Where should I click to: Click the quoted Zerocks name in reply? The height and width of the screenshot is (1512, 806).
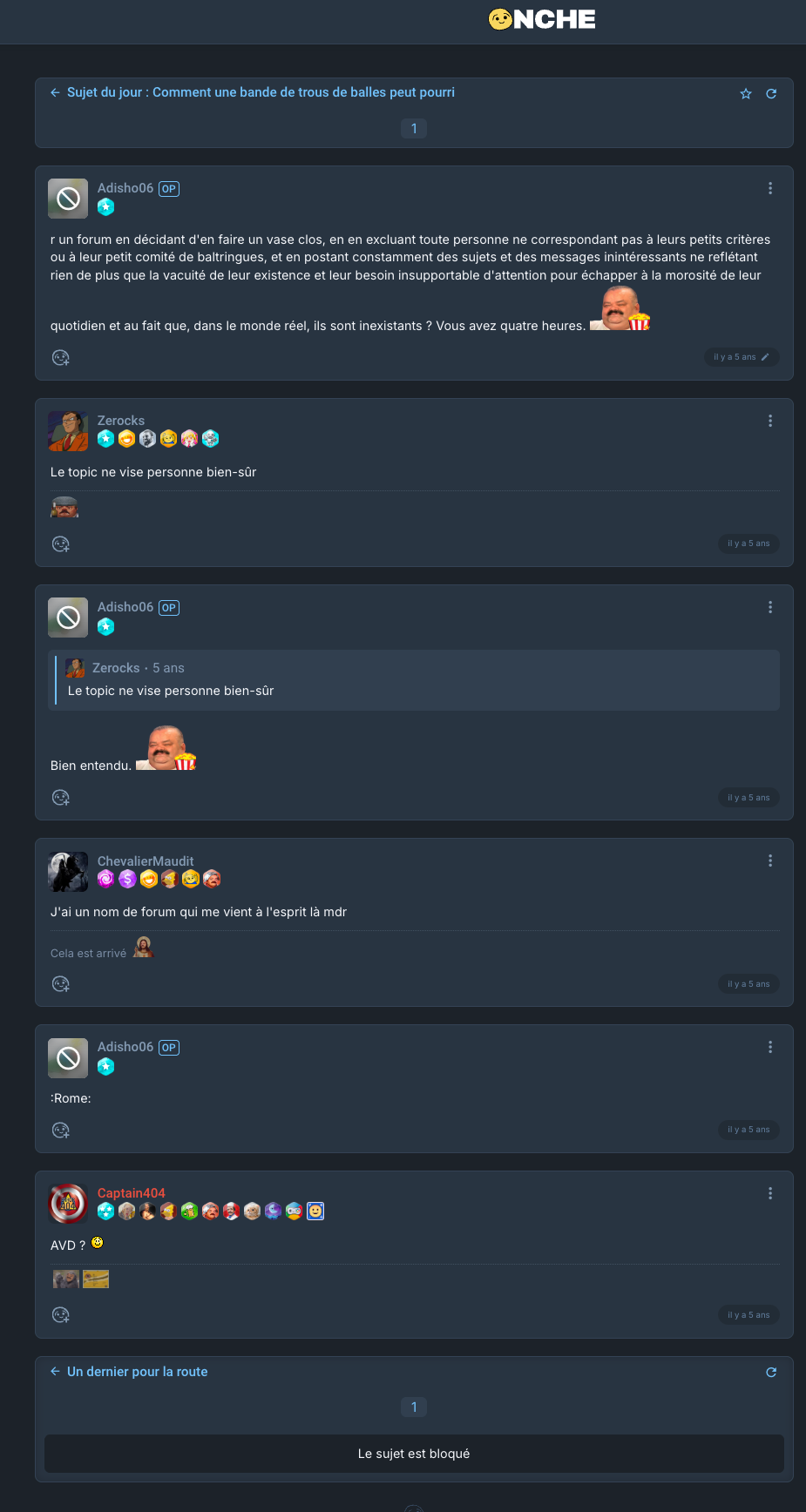pos(116,668)
